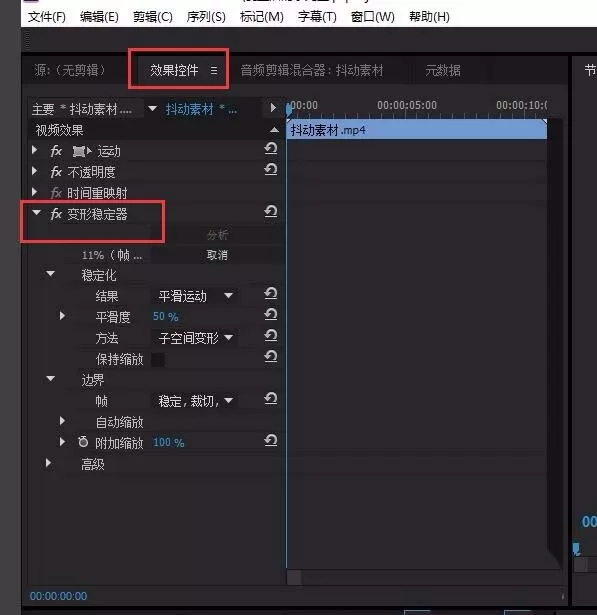The image size is (597, 615).
Task: Open the 标记(M) menu
Action: tap(262, 17)
